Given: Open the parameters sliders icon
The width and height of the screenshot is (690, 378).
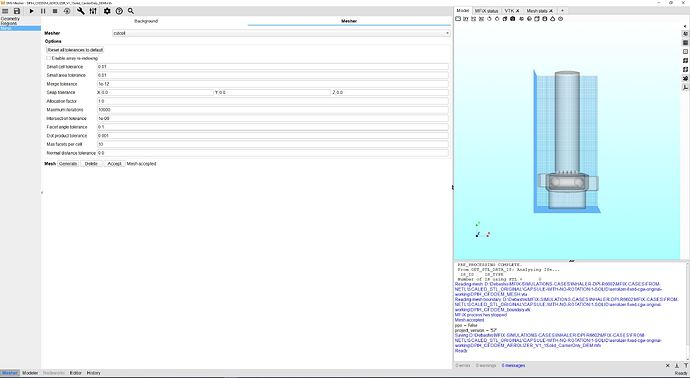Looking at the screenshot, I should (x=93, y=11).
